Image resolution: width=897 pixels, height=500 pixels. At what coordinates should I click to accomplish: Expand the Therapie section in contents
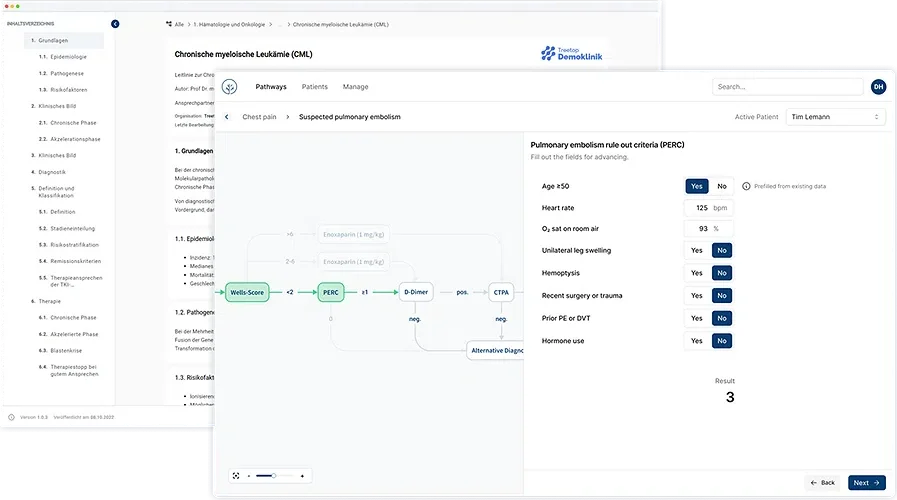49,301
